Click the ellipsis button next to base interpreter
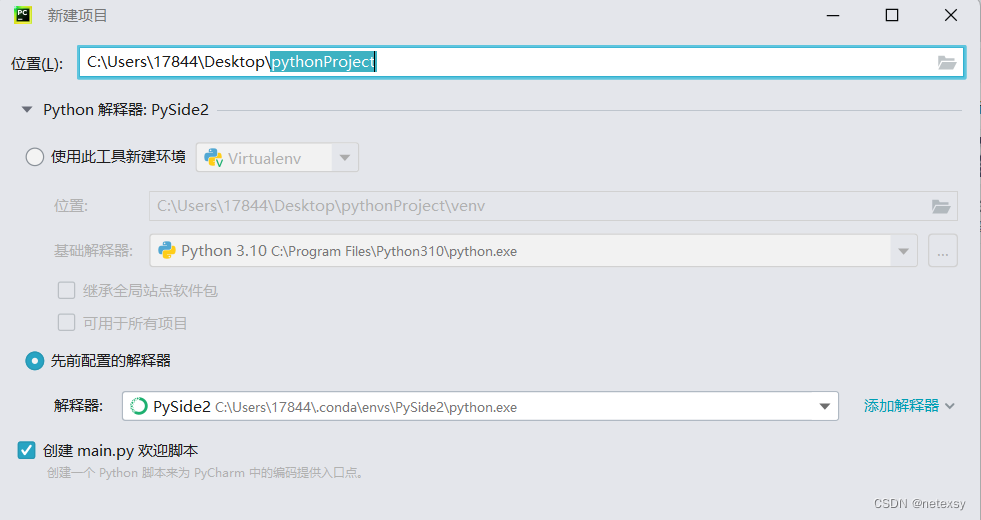 (x=943, y=251)
